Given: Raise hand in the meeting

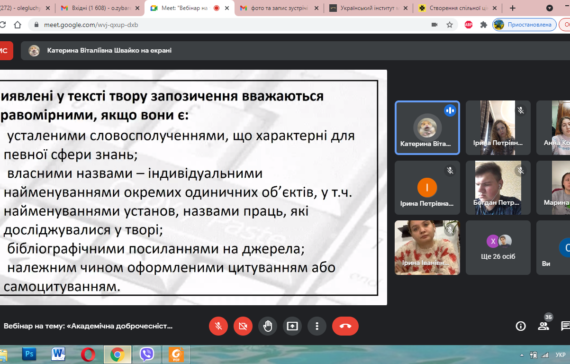Looking at the screenshot, I should [268, 326].
